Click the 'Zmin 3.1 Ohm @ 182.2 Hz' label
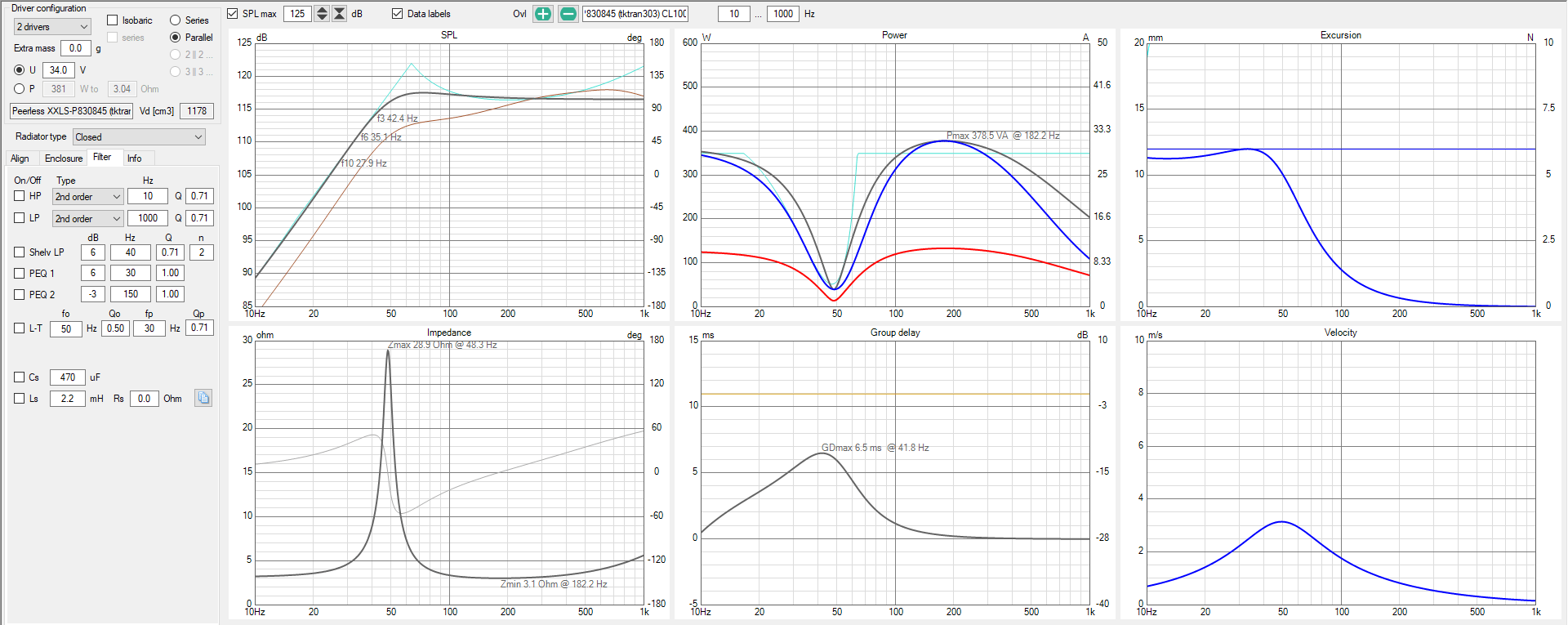Viewport: 1568px width, 625px height. click(x=554, y=584)
